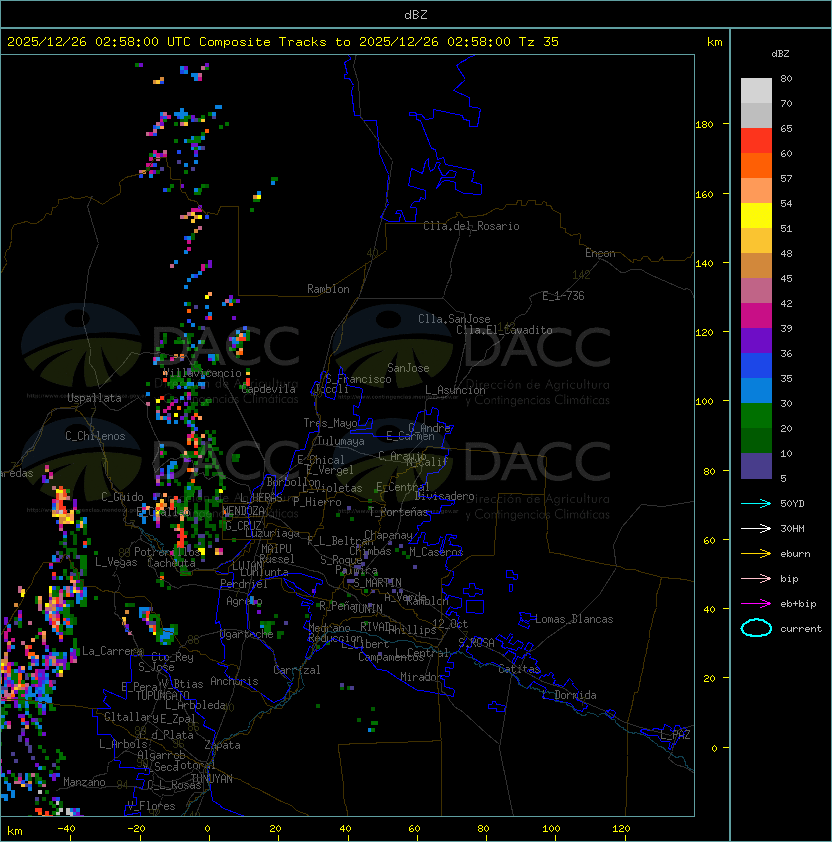Click the 45 label on dBZ scale
The image size is (832, 842).
coord(786,278)
